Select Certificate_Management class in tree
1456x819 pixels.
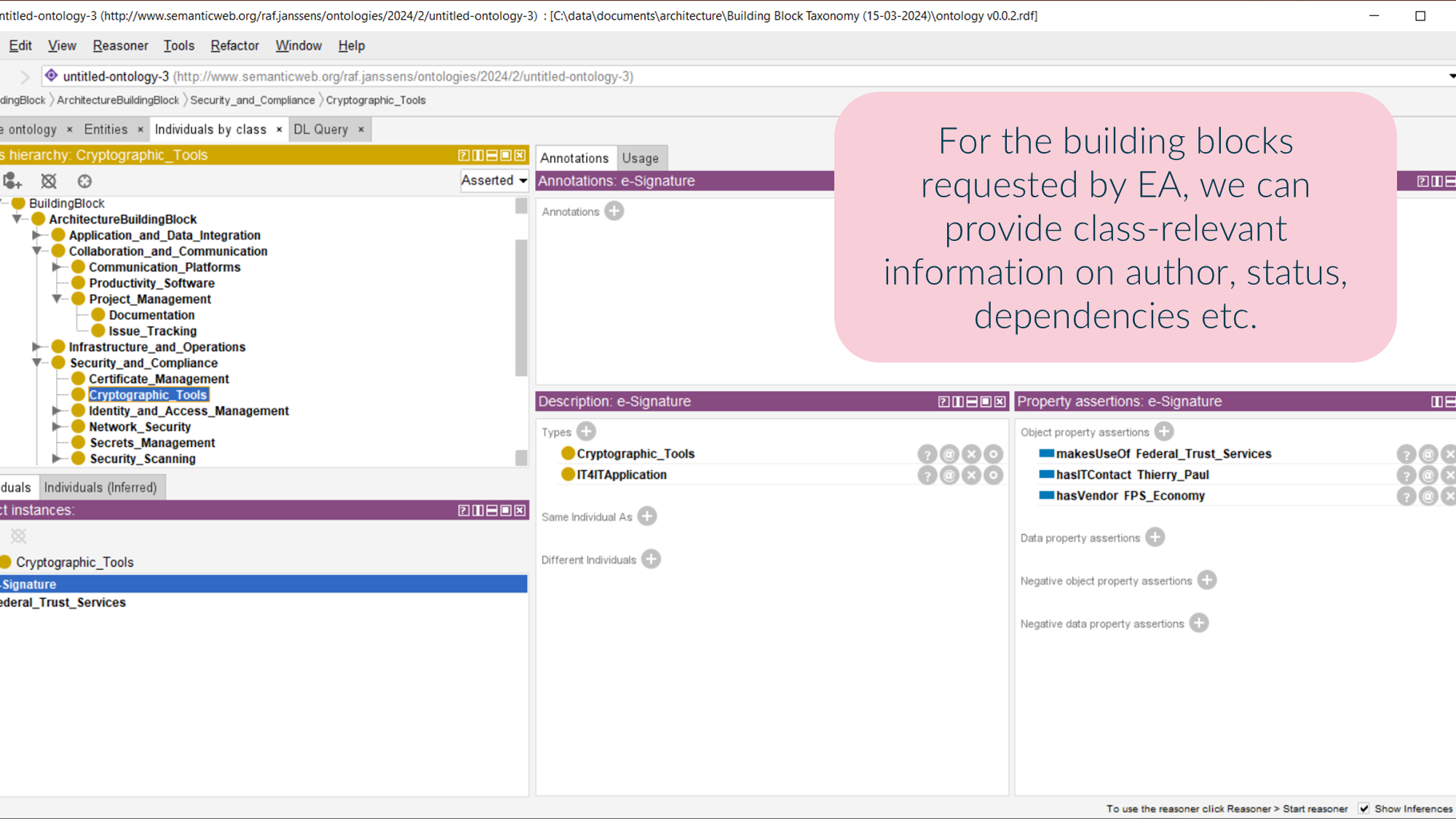(x=159, y=379)
